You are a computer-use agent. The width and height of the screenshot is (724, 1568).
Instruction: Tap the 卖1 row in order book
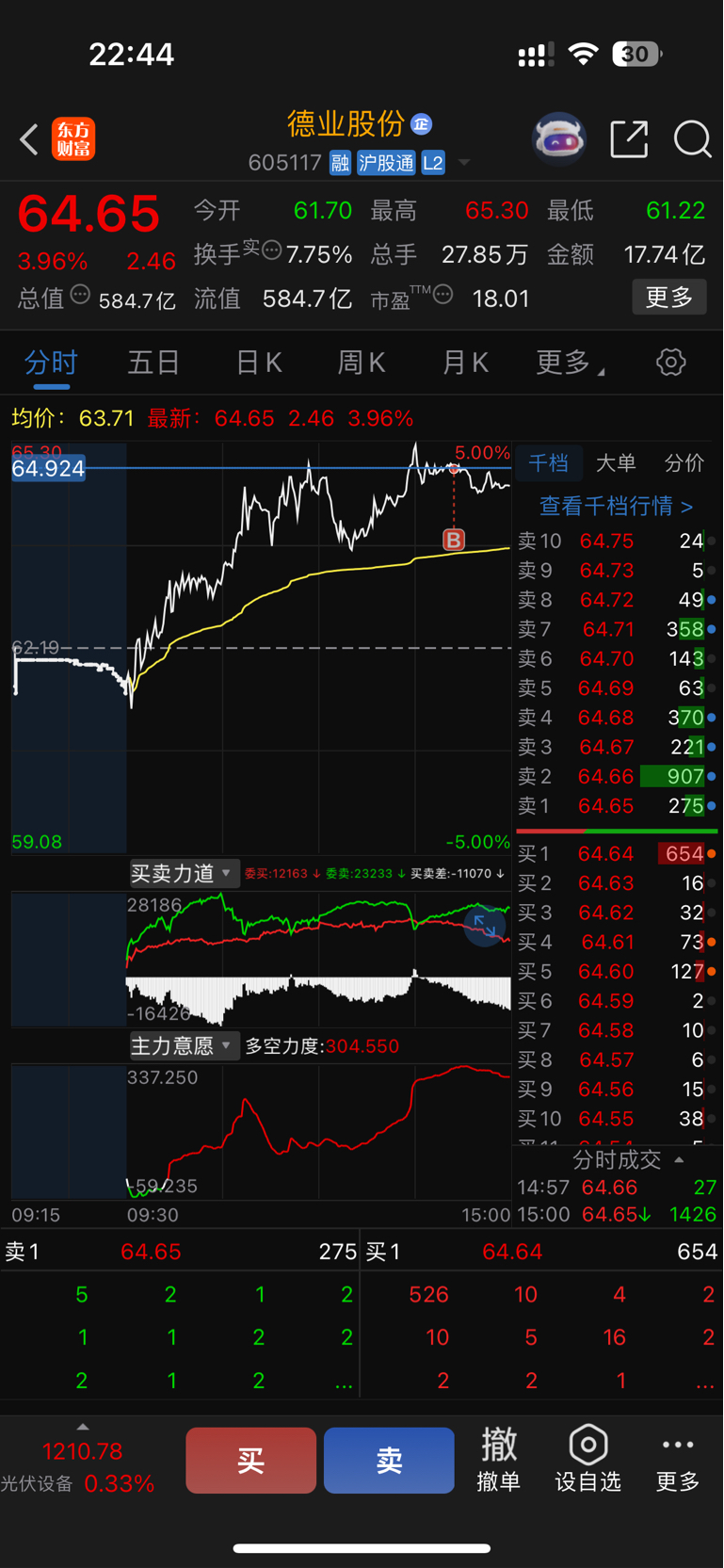[617, 806]
